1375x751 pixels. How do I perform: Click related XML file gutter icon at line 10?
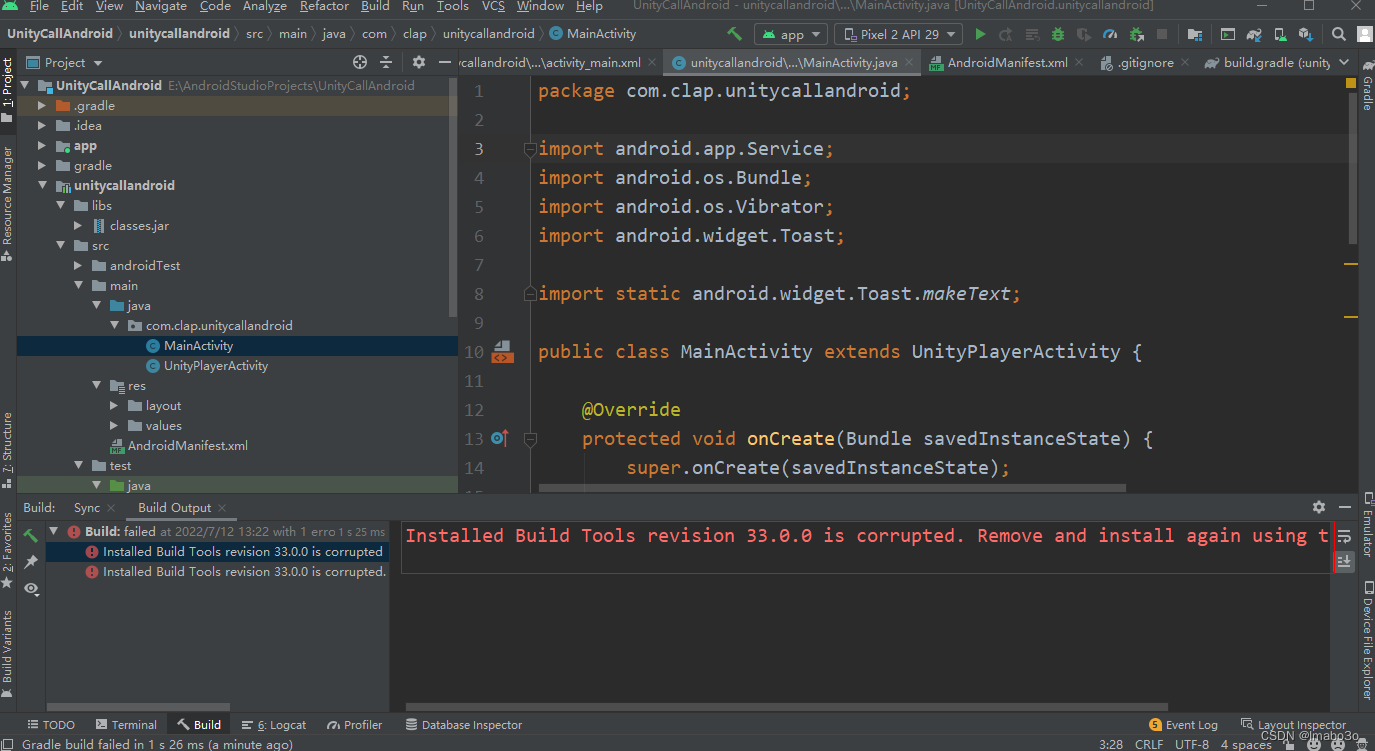(x=502, y=352)
